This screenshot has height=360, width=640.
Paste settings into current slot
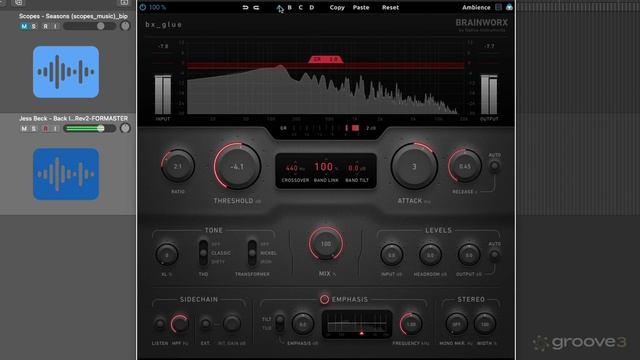coord(361,7)
